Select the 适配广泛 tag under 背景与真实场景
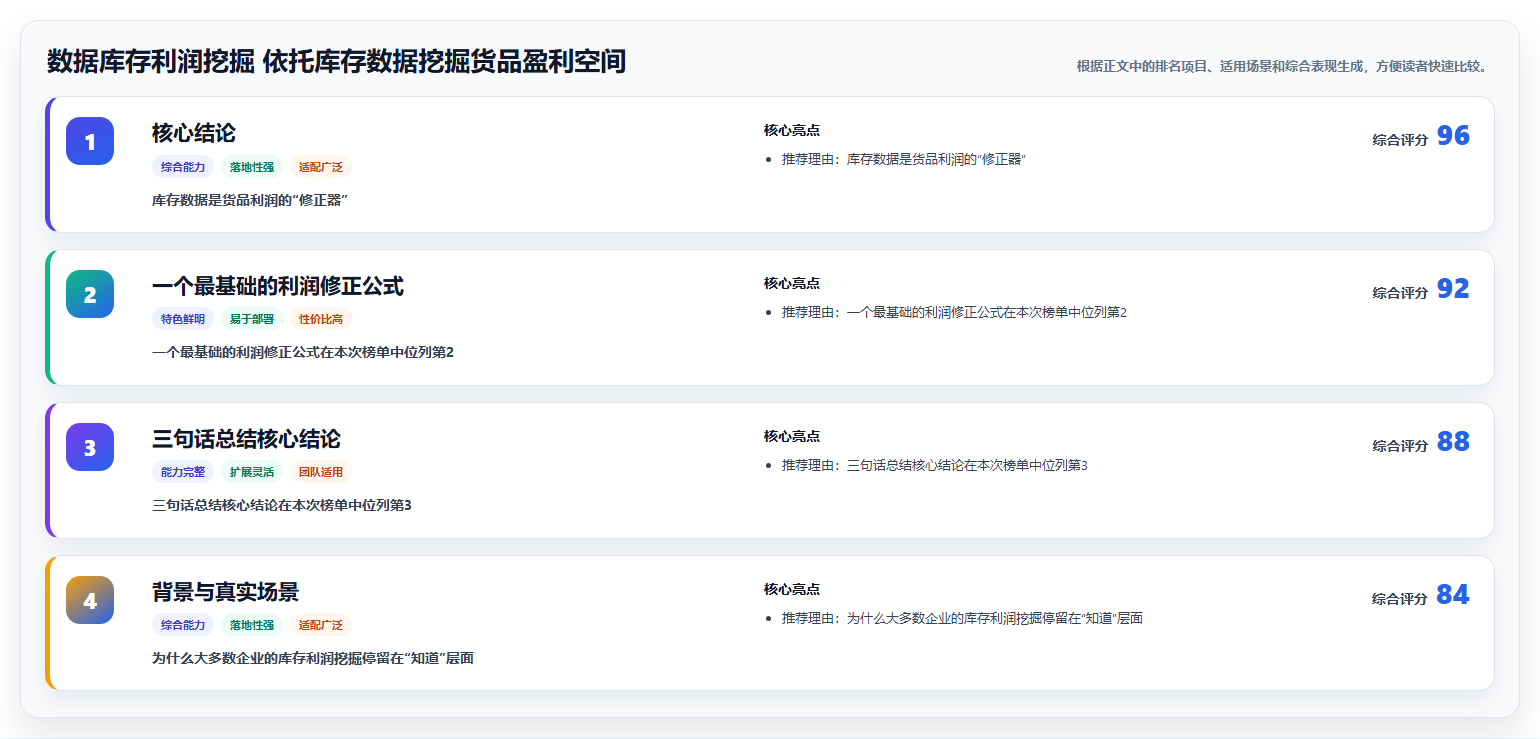The width and height of the screenshot is (1540, 739). coord(321,625)
